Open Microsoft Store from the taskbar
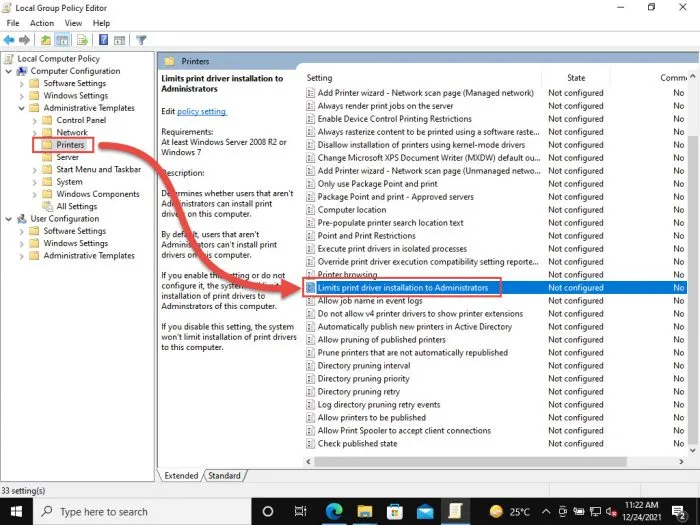 (395, 511)
